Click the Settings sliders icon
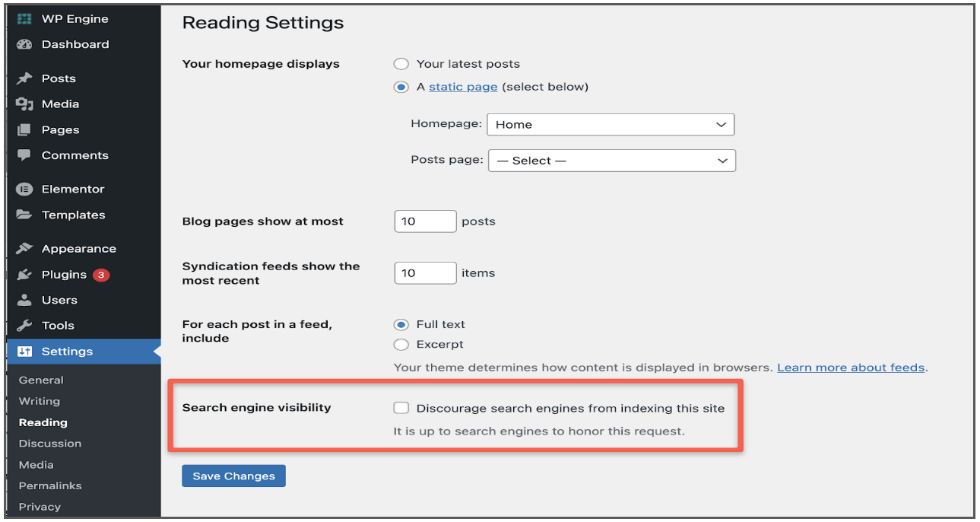 click(24, 351)
